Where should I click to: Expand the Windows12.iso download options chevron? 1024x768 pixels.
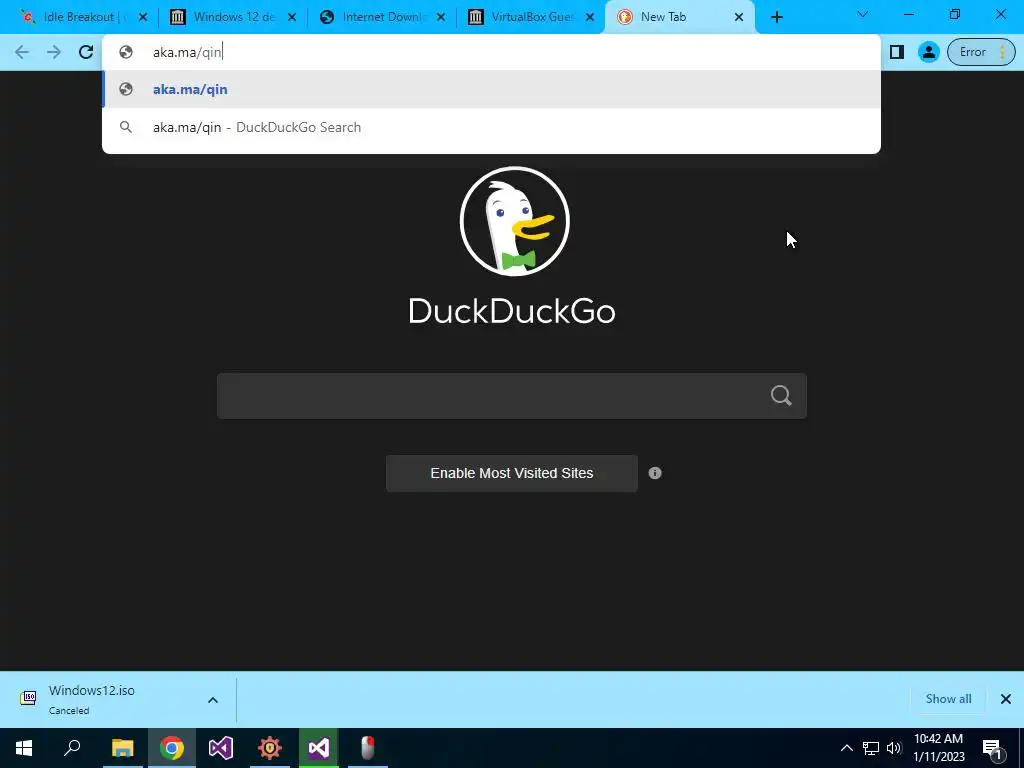click(x=213, y=700)
